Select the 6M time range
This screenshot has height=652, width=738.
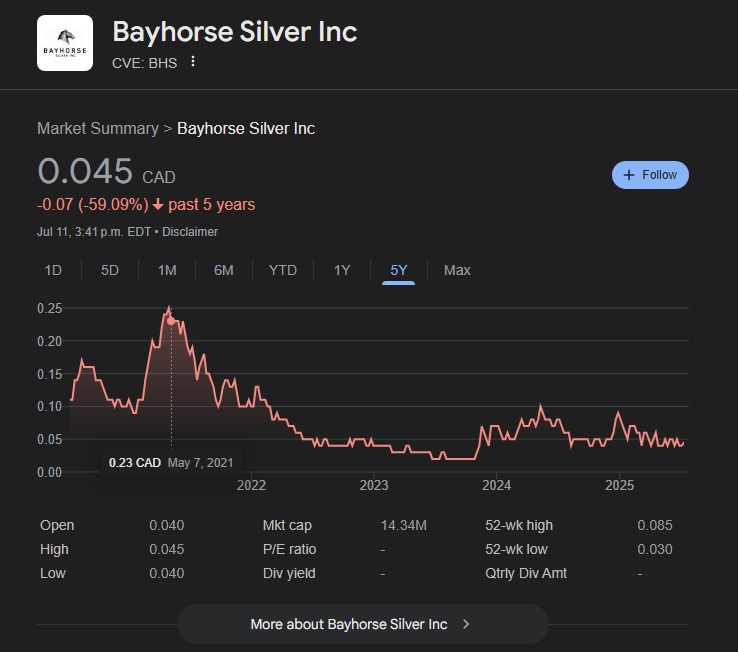click(x=224, y=270)
